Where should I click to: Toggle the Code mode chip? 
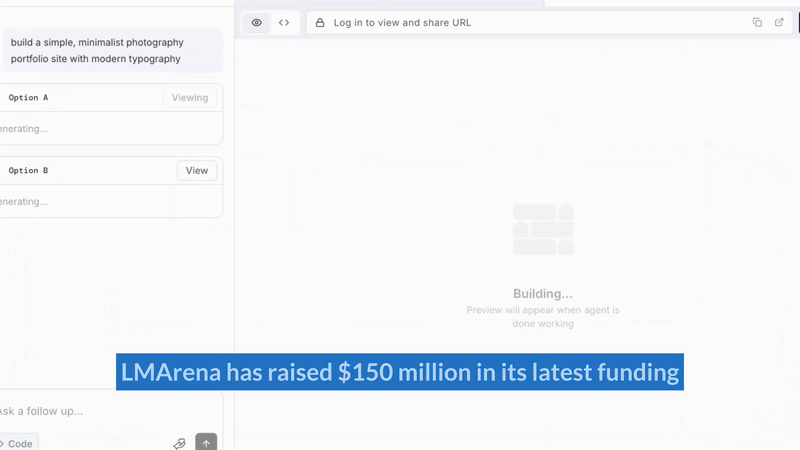18,443
